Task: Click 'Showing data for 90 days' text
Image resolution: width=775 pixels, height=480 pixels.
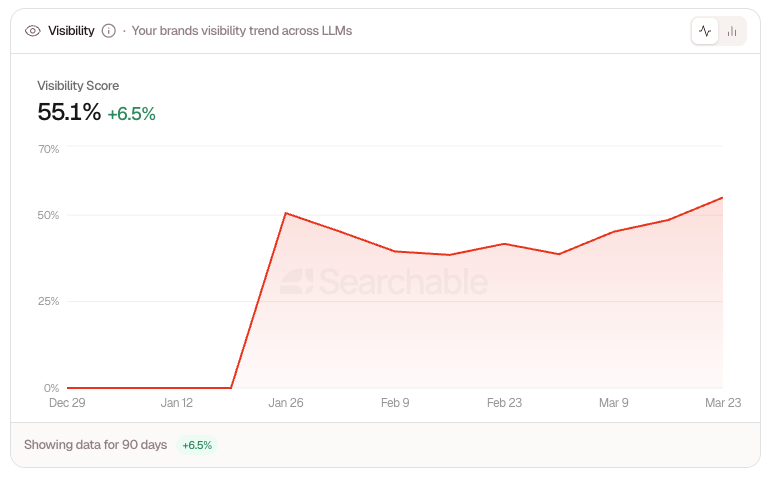Action: pyautogui.click(x=95, y=444)
